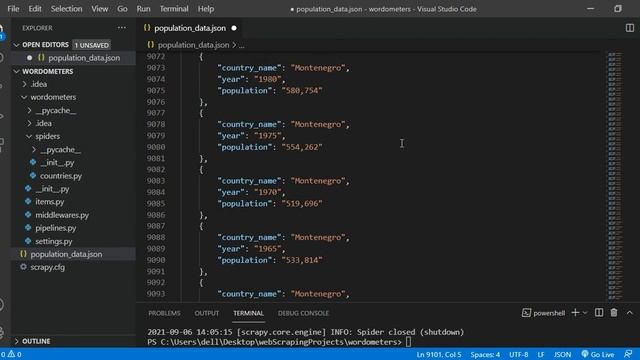Image resolution: width=640 pixels, height=360 pixels.
Task: Click Python icon beside pipelines.py
Action: [x=28, y=228]
